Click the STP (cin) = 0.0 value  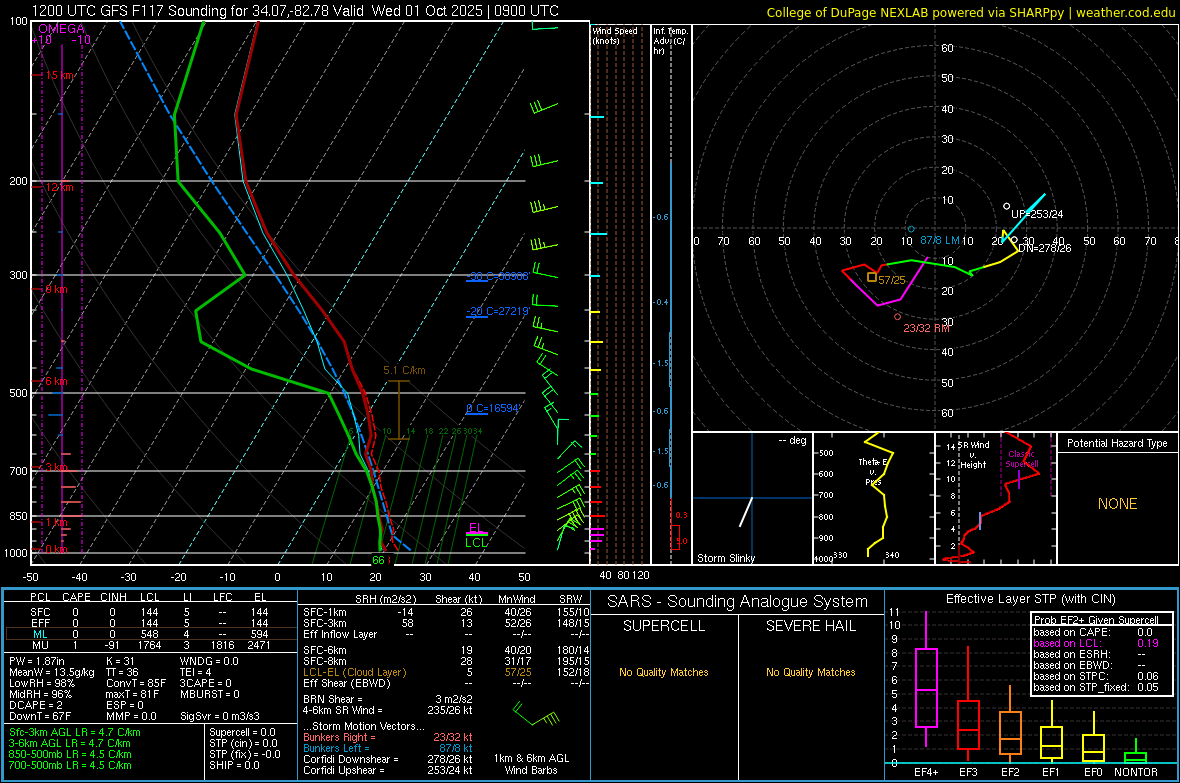[x=243, y=743]
